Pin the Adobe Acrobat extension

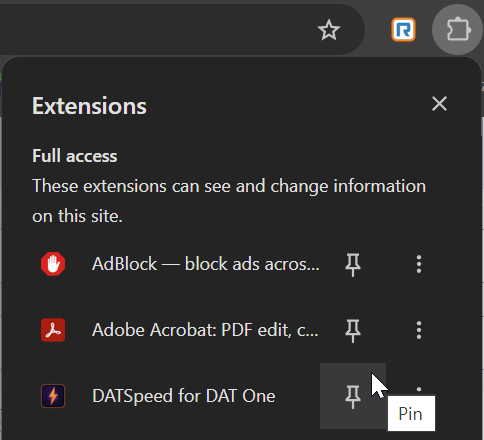[x=353, y=330]
